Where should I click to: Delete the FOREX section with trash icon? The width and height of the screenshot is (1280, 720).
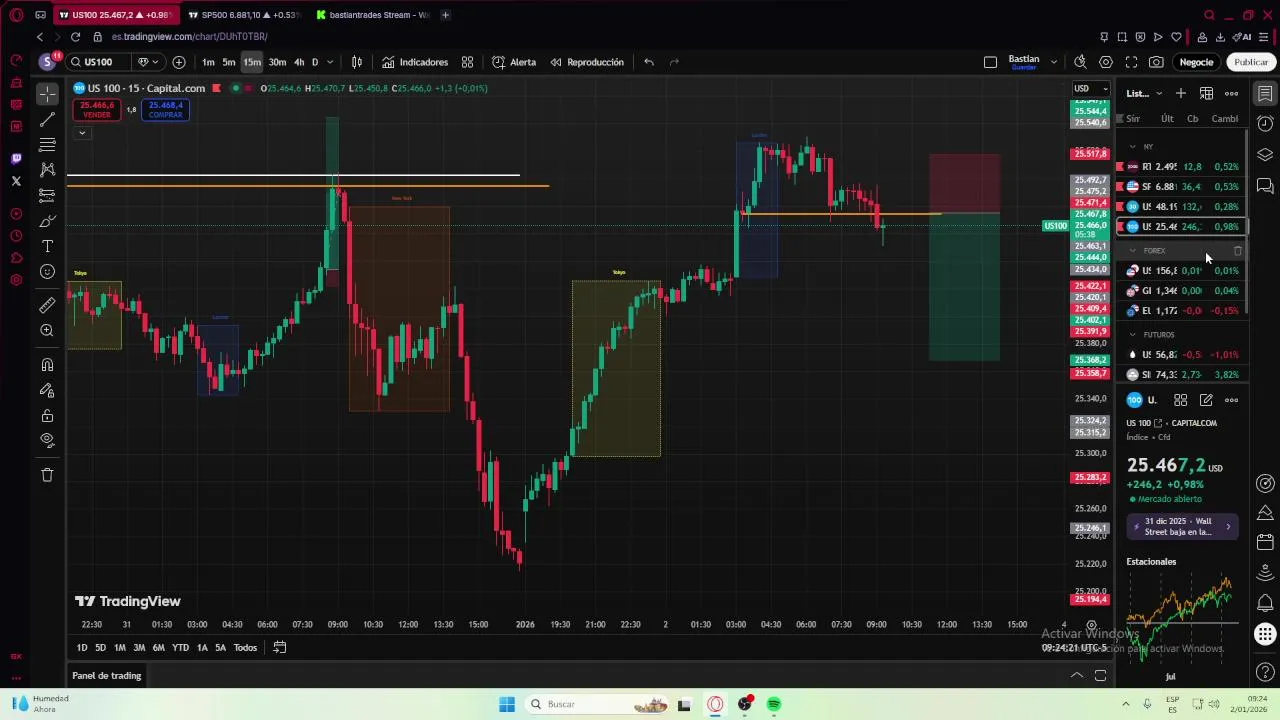pyautogui.click(x=1237, y=251)
